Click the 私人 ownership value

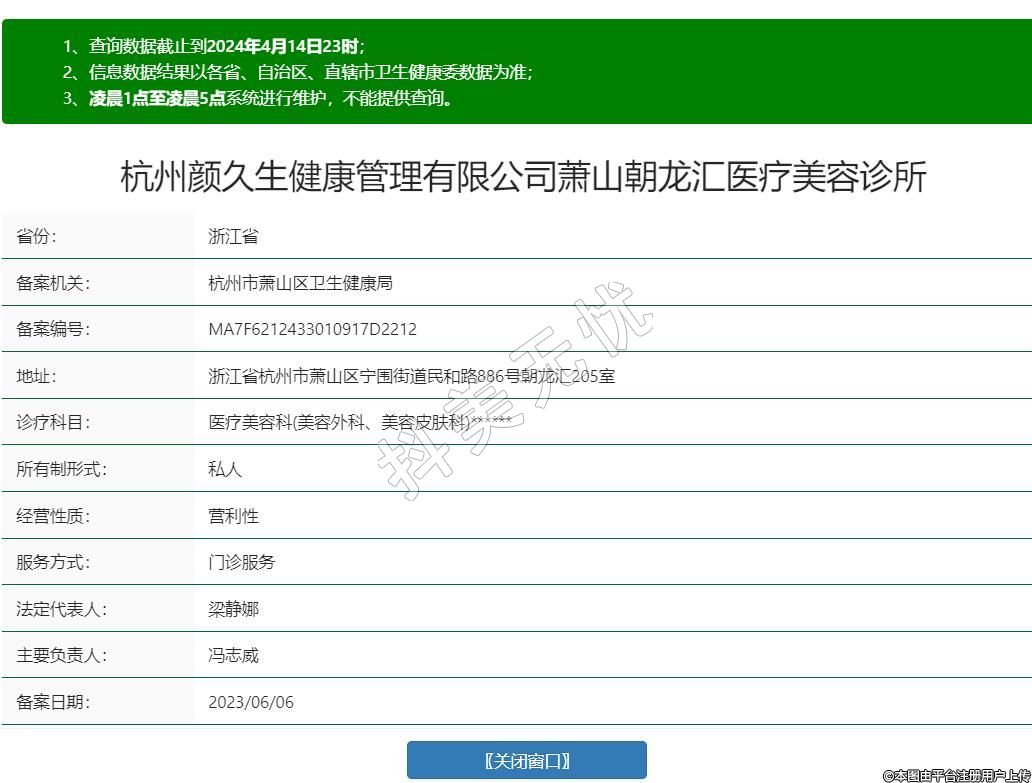[x=225, y=469]
